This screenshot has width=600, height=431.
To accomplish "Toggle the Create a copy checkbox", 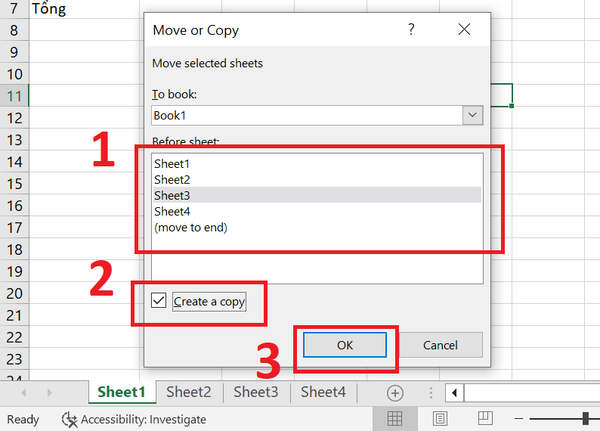I will [x=158, y=300].
